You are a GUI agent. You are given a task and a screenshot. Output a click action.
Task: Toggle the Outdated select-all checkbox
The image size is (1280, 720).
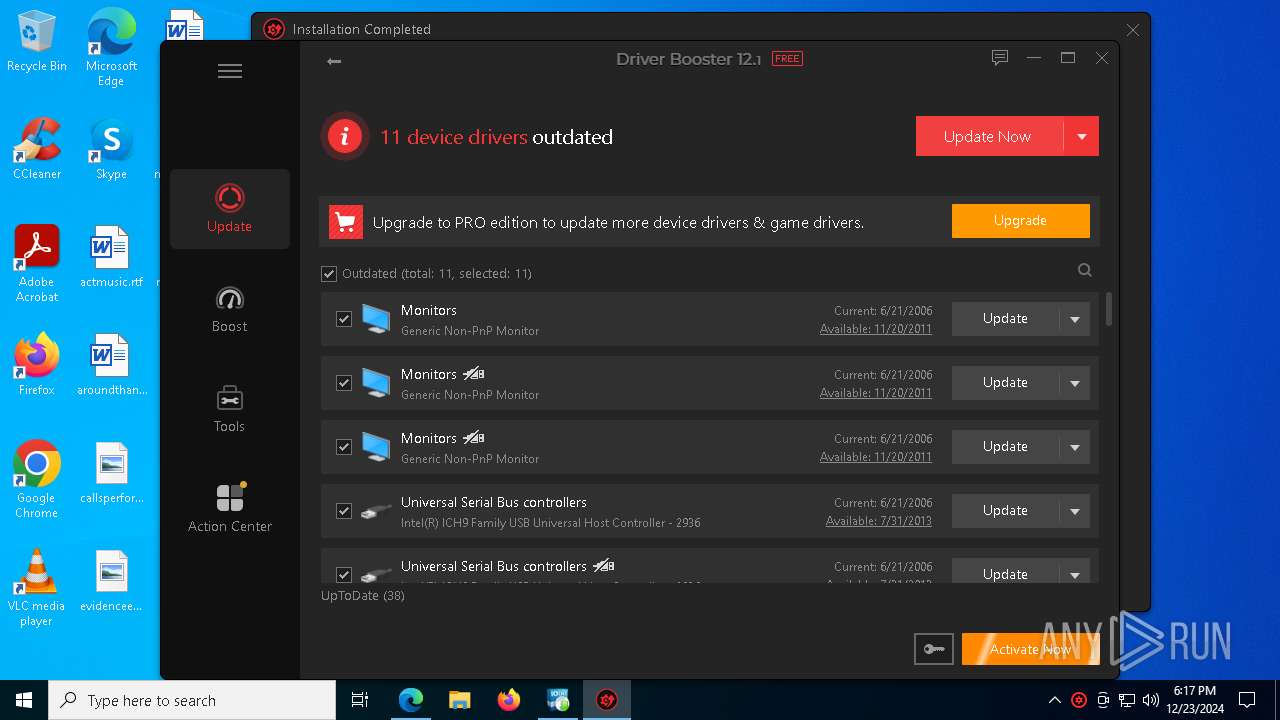(x=329, y=273)
